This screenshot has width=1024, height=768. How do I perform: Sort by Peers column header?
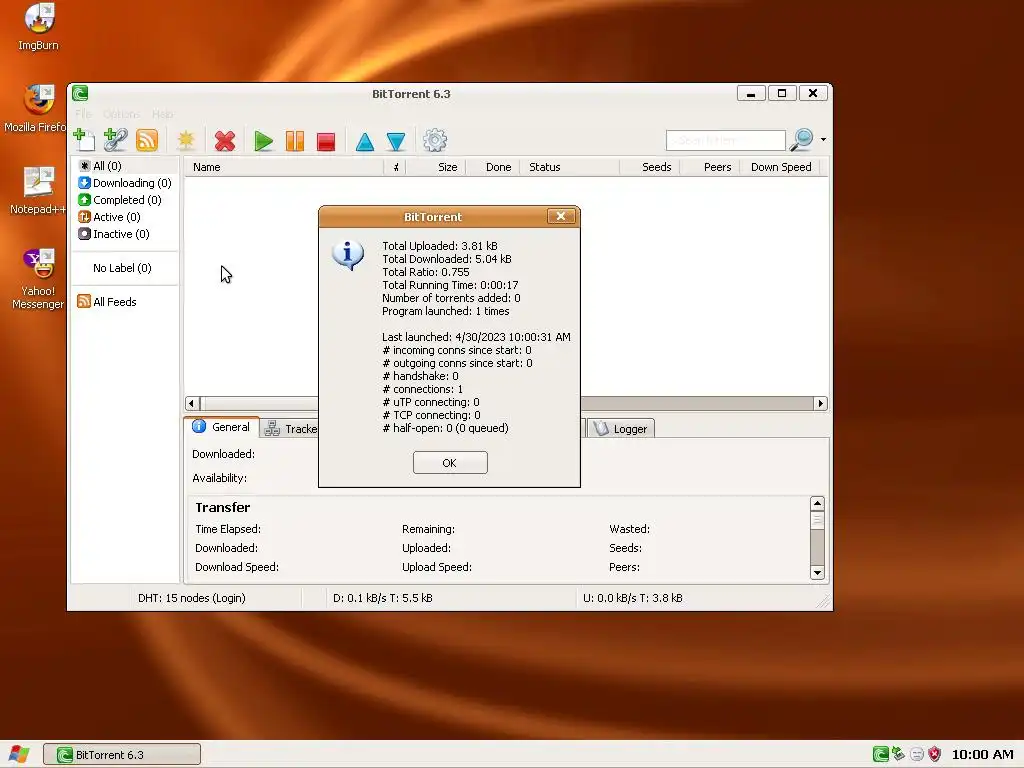pyautogui.click(x=710, y=167)
